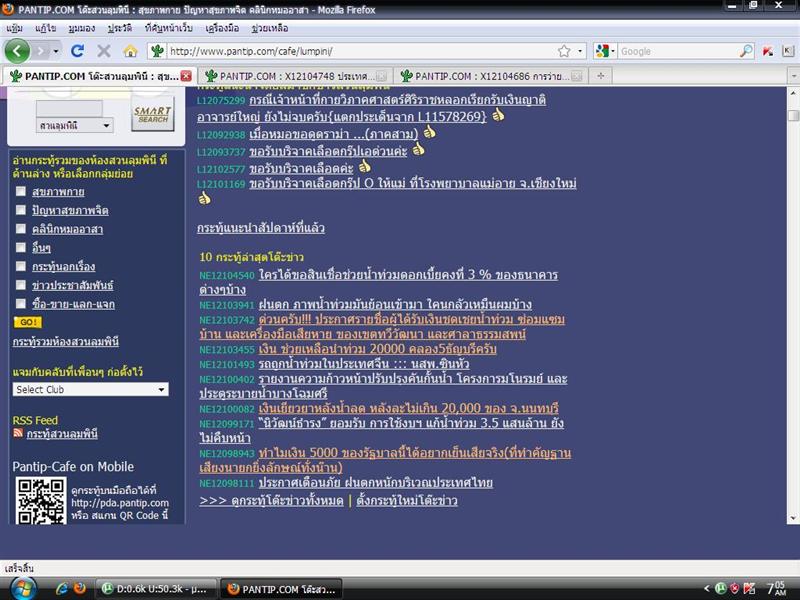Screen dimensions: 800x600
Task: Click the yellow GO! button
Action: click(x=28, y=322)
